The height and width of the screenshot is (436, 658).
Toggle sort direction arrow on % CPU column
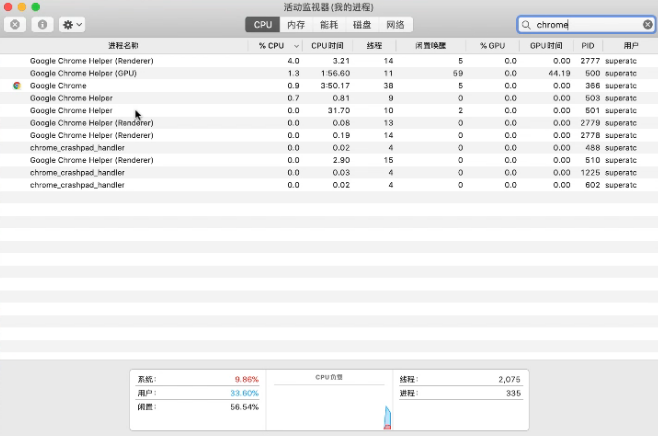(296, 46)
